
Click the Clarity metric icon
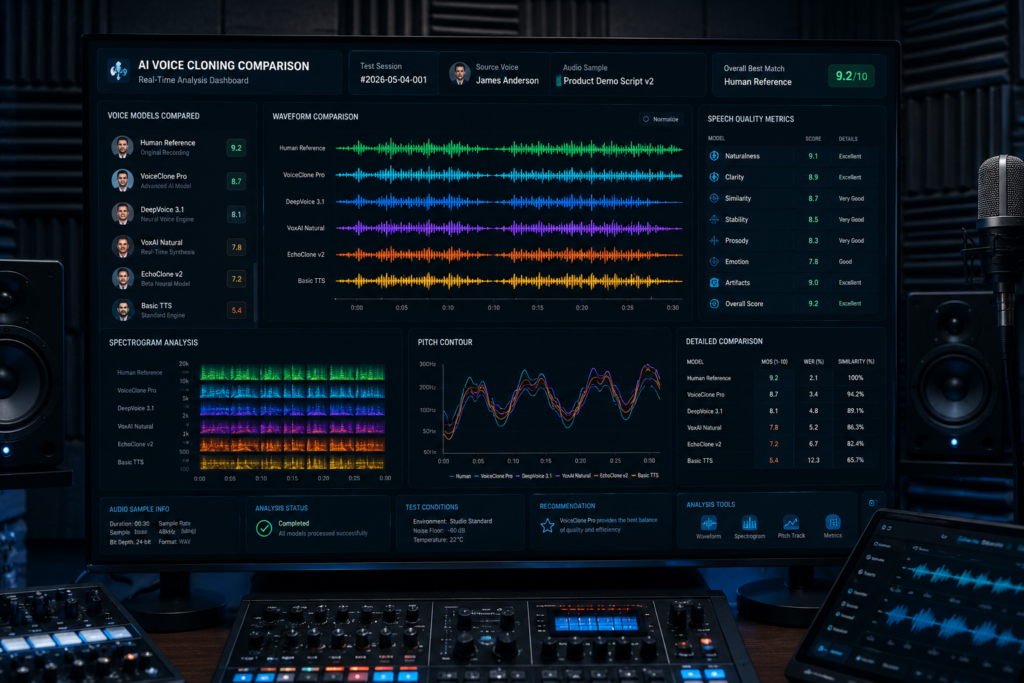pos(714,177)
